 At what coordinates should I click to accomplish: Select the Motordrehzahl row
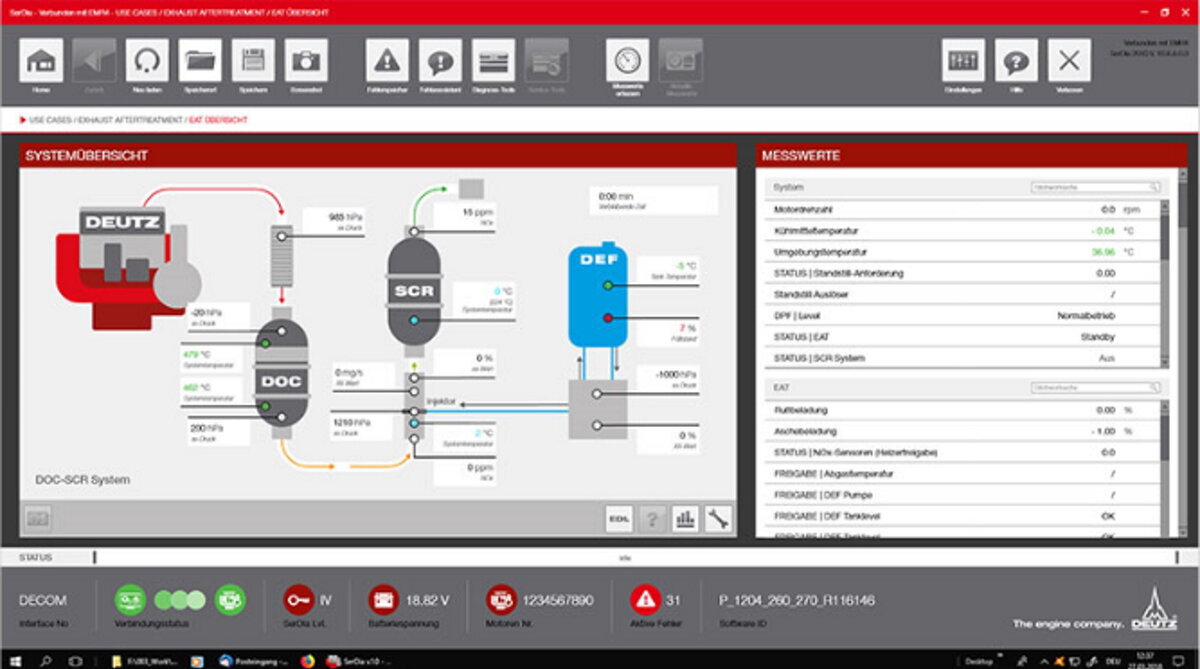[961, 210]
